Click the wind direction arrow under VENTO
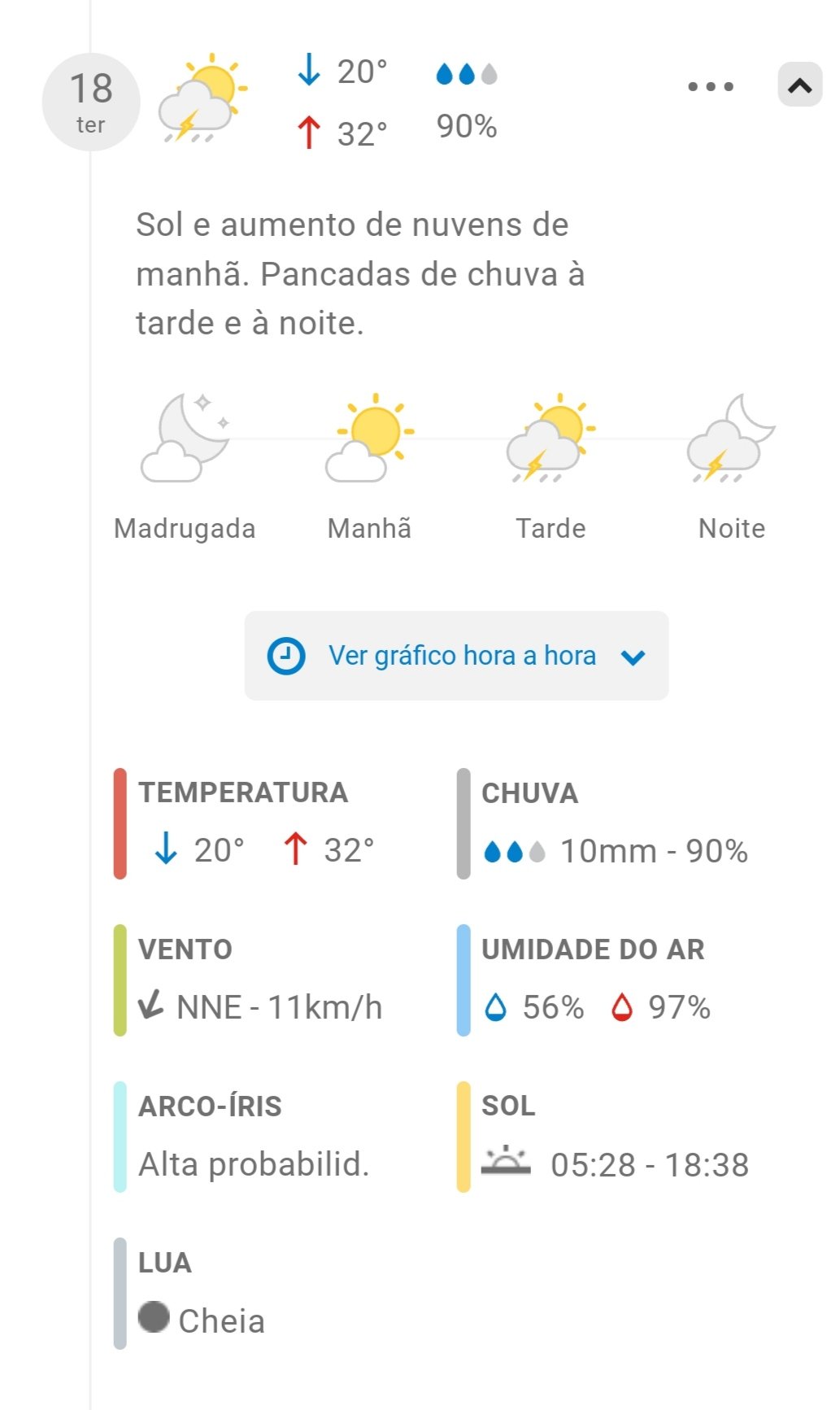Image resolution: width=840 pixels, height=1410 pixels. [151, 1006]
